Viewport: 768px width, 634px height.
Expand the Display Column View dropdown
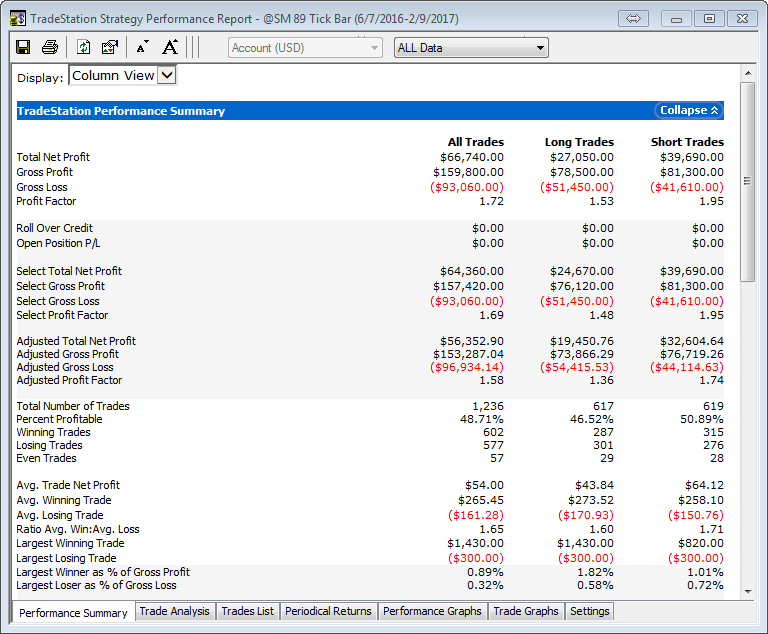click(x=166, y=75)
